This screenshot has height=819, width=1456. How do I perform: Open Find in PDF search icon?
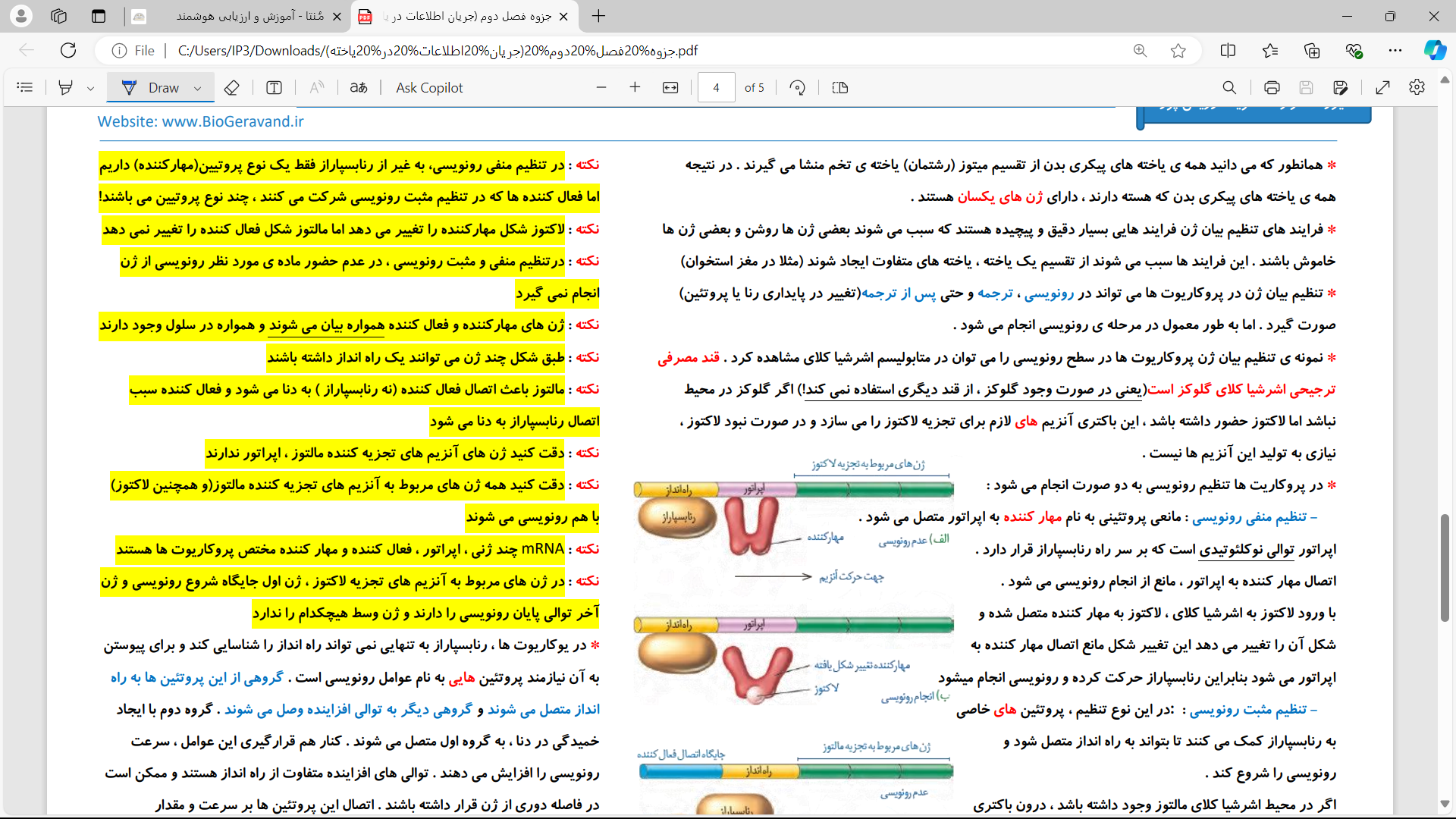coord(1229,87)
